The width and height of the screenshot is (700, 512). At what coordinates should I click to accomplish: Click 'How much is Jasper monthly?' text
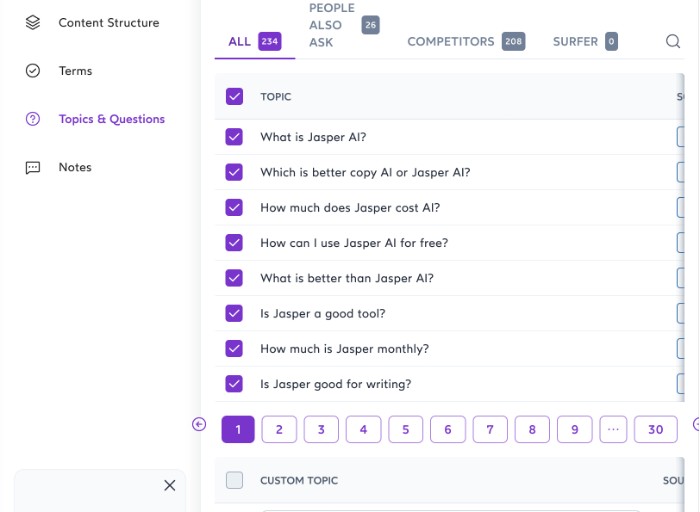(344, 349)
